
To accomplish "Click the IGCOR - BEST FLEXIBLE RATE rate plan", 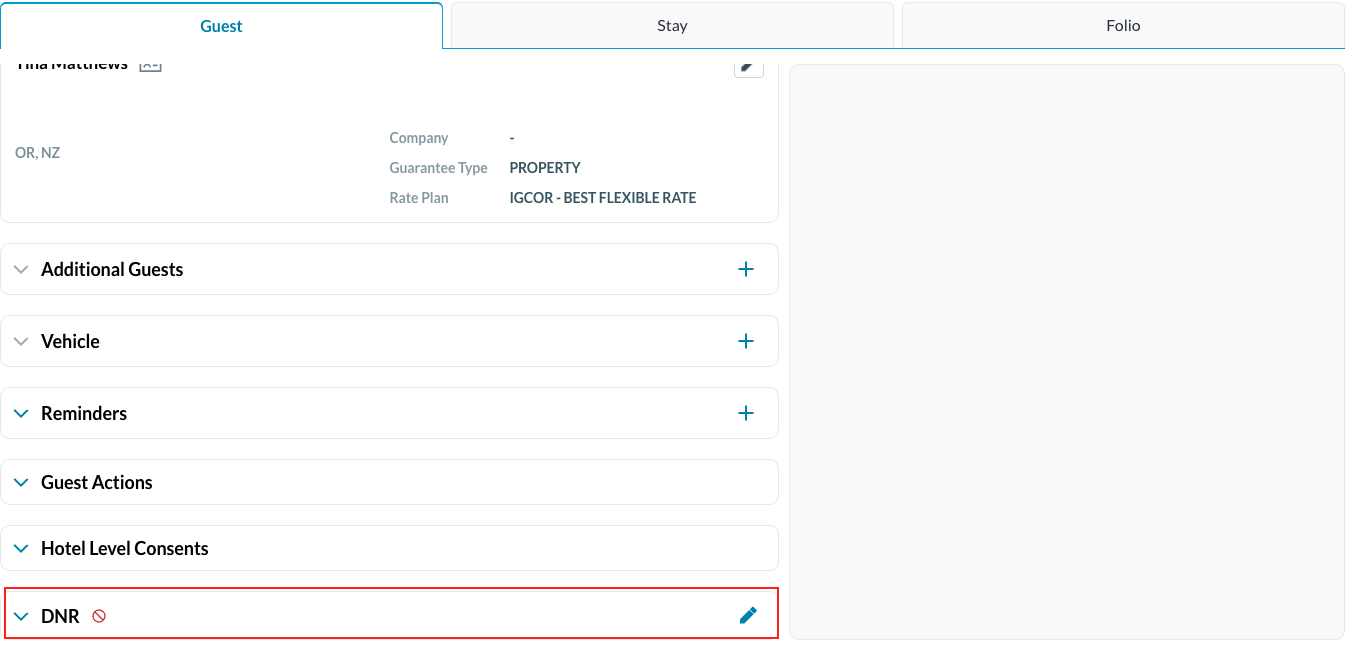I will click(602, 197).
